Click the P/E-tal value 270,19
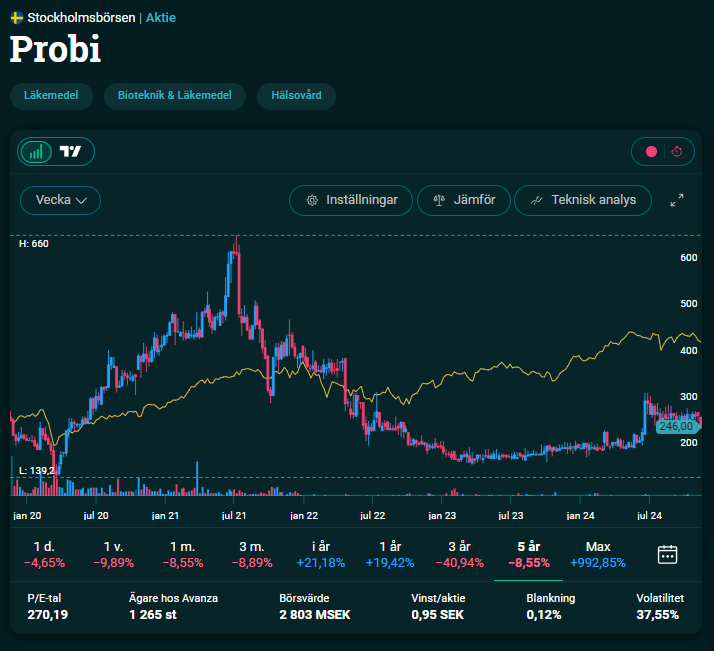The width and height of the screenshot is (714, 651). [48, 615]
